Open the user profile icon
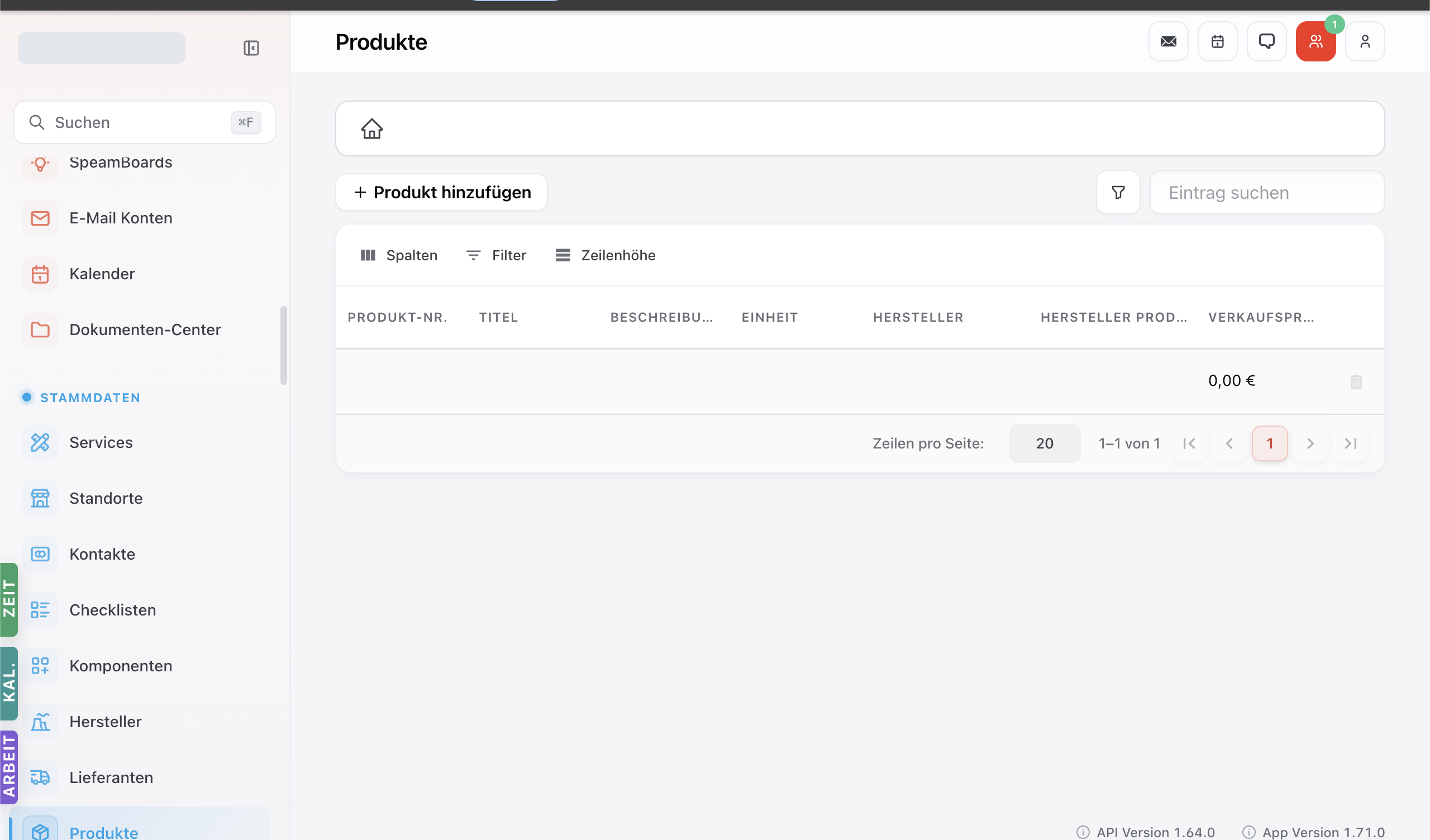Image resolution: width=1430 pixels, height=840 pixels. pyautogui.click(x=1365, y=41)
